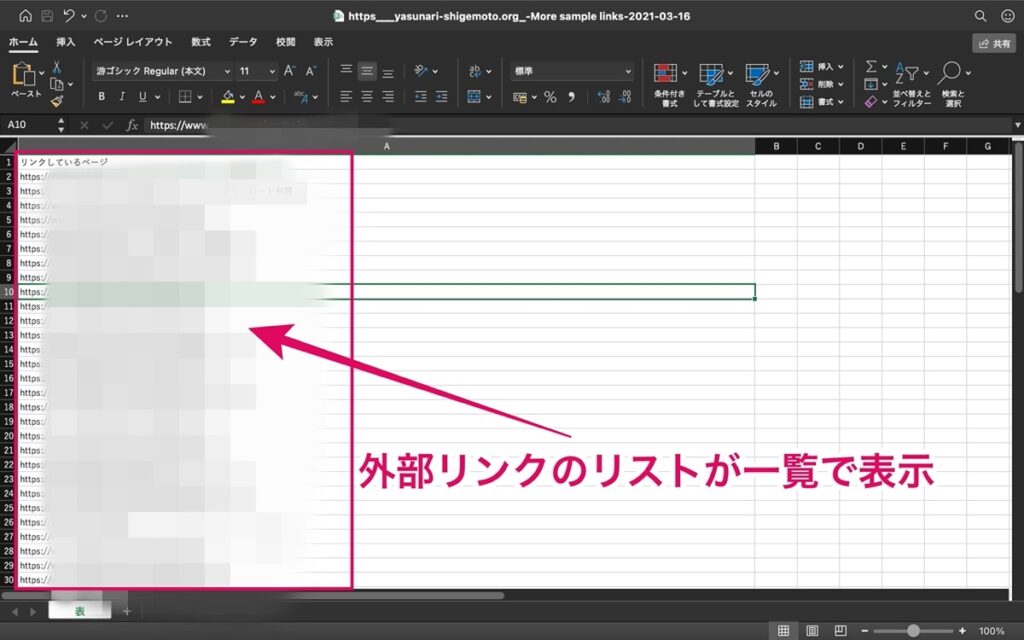
Task: Click the wrap text icon
Action: 475,71
